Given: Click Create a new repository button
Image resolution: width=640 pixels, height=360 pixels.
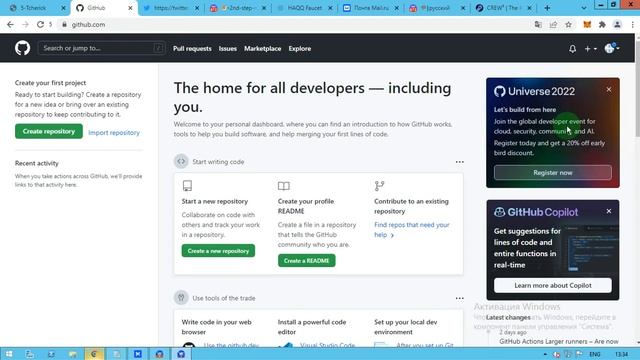Looking at the screenshot, I should 218,251.
